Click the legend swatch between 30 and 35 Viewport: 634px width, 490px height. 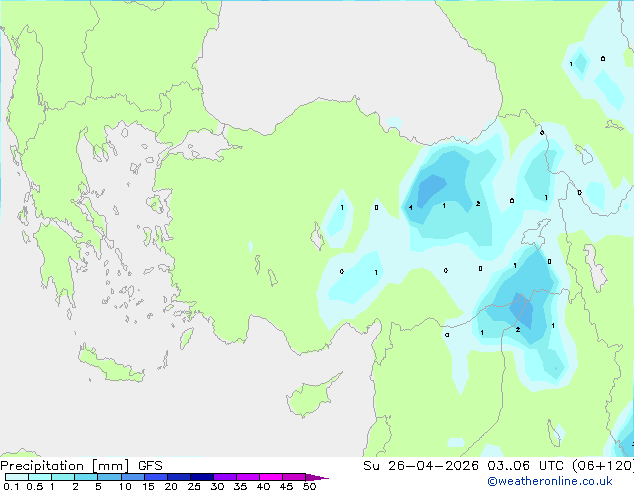(x=224, y=477)
